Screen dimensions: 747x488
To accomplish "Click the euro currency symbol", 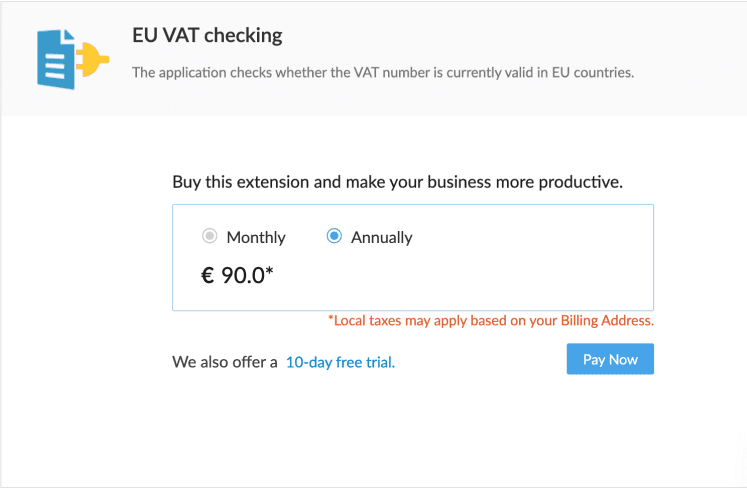I will point(207,275).
